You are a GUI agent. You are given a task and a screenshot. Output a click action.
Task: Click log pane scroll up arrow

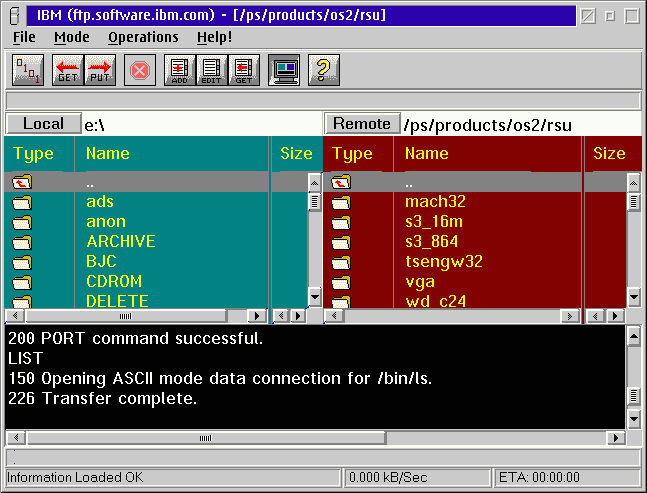pos(634,336)
